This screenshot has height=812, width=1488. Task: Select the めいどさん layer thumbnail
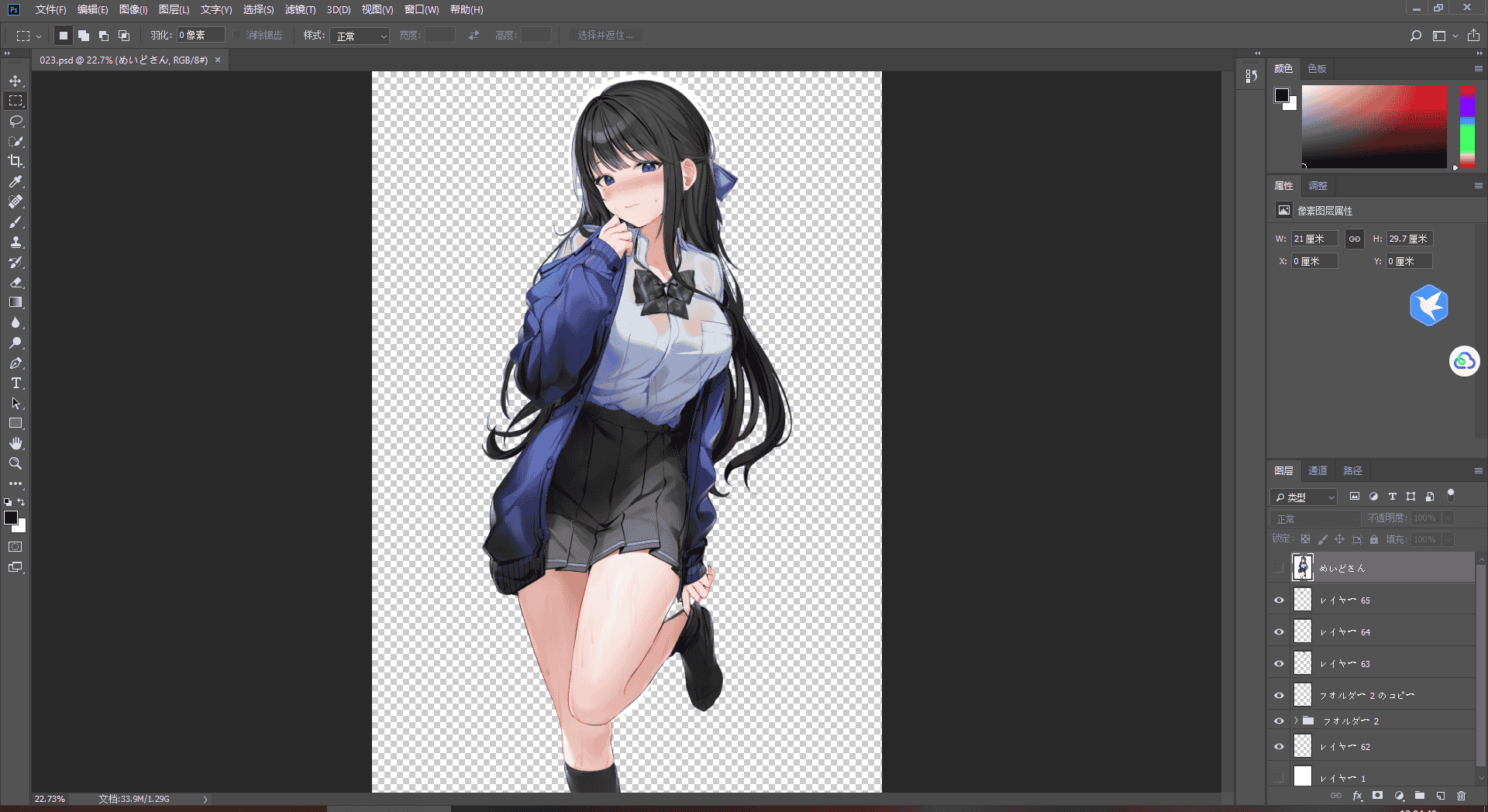pyautogui.click(x=1303, y=568)
